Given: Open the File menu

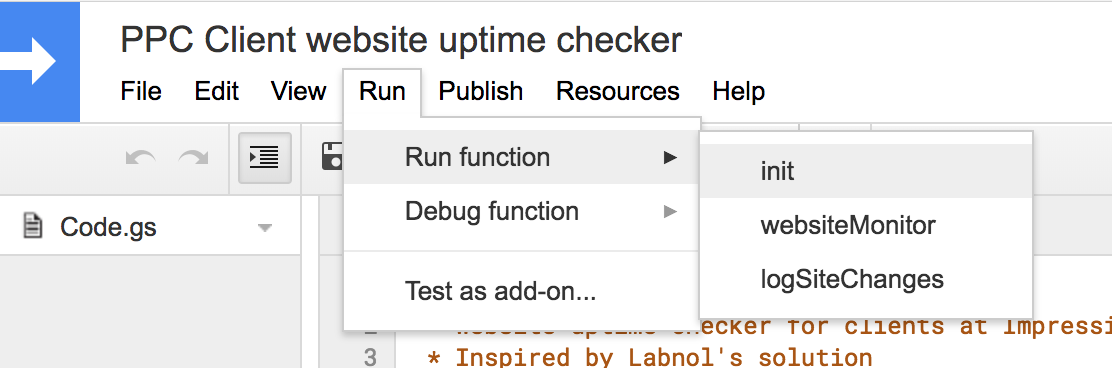Looking at the screenshot, I should pyautogui.click(x=141, y=91).
